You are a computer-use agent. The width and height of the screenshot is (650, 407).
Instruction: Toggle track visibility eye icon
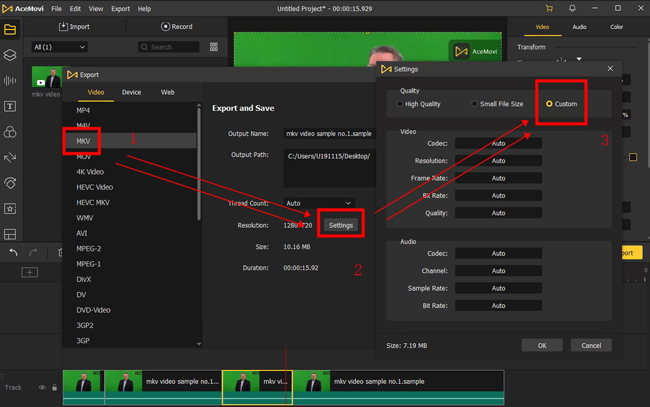click(x=42, y=388)
